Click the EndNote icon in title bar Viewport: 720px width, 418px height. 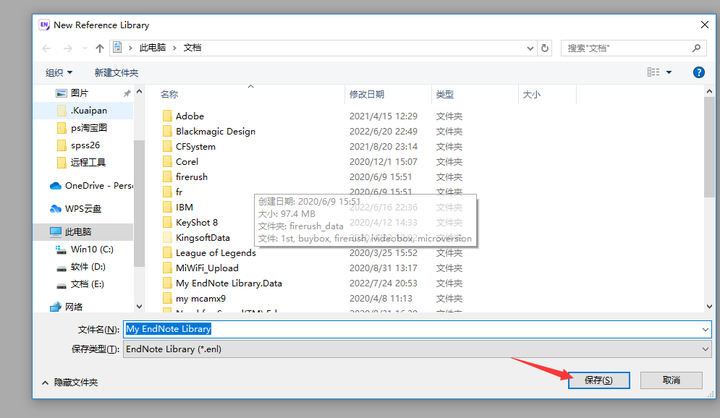(x=44, y=25)
